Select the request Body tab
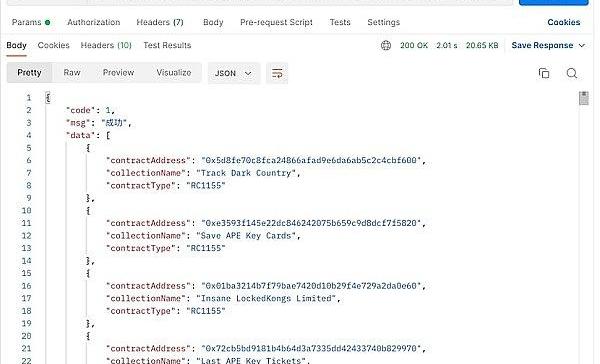Image resolution: width=600 pixels, height=364 pixels. click(x=213, y=22)
